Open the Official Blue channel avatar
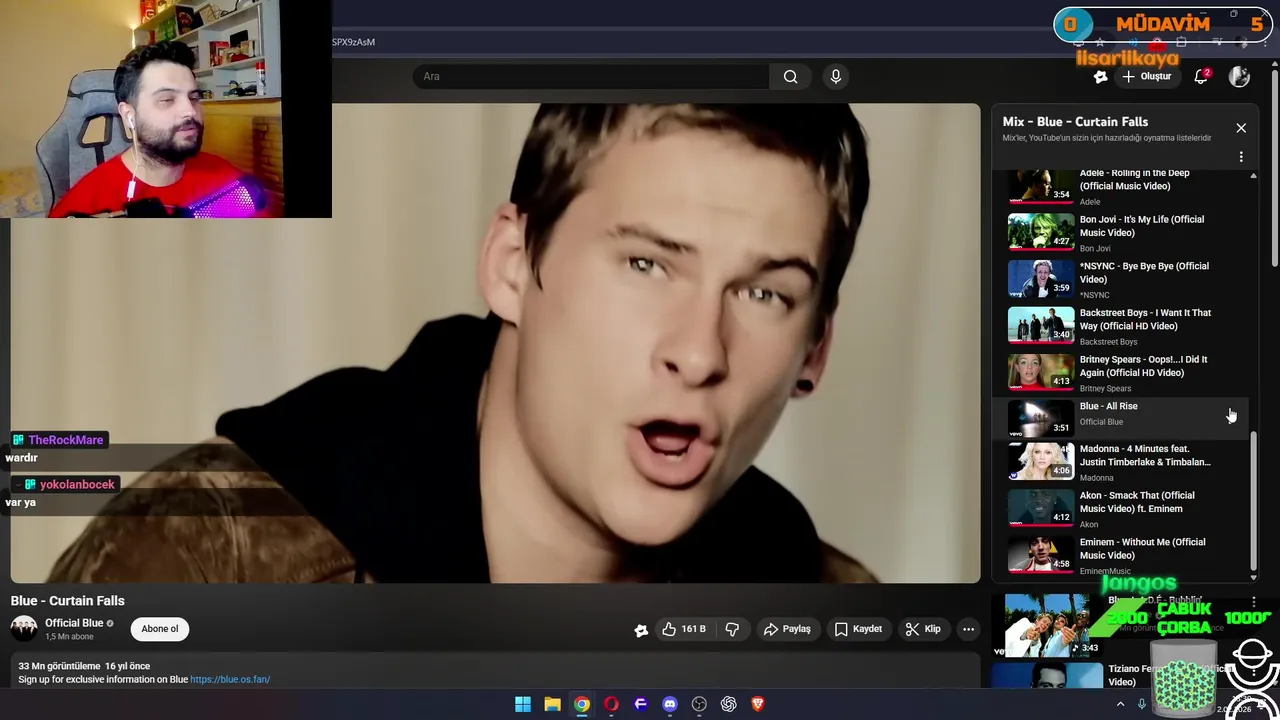 point(24,628)
